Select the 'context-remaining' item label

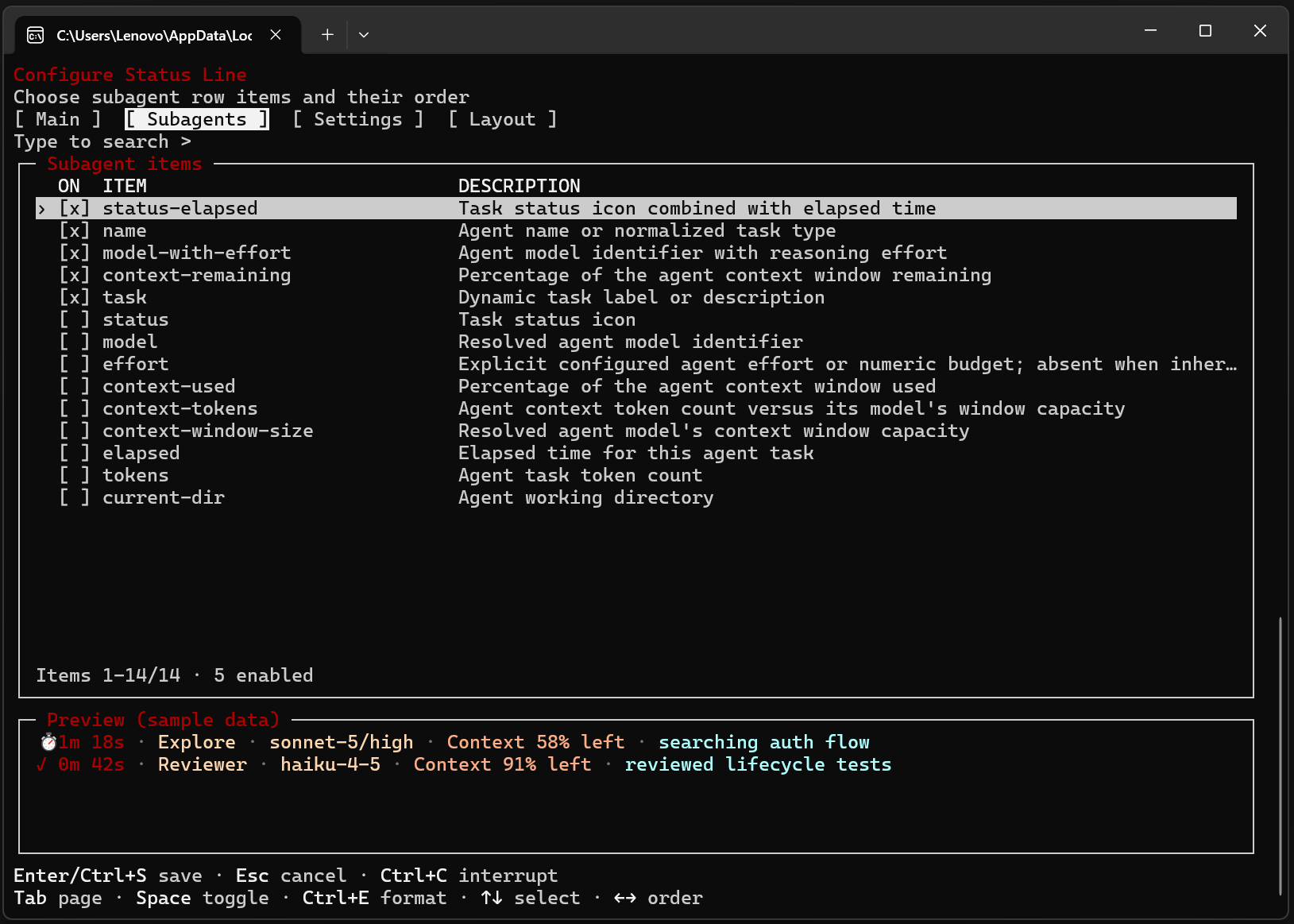click(197, 275)
